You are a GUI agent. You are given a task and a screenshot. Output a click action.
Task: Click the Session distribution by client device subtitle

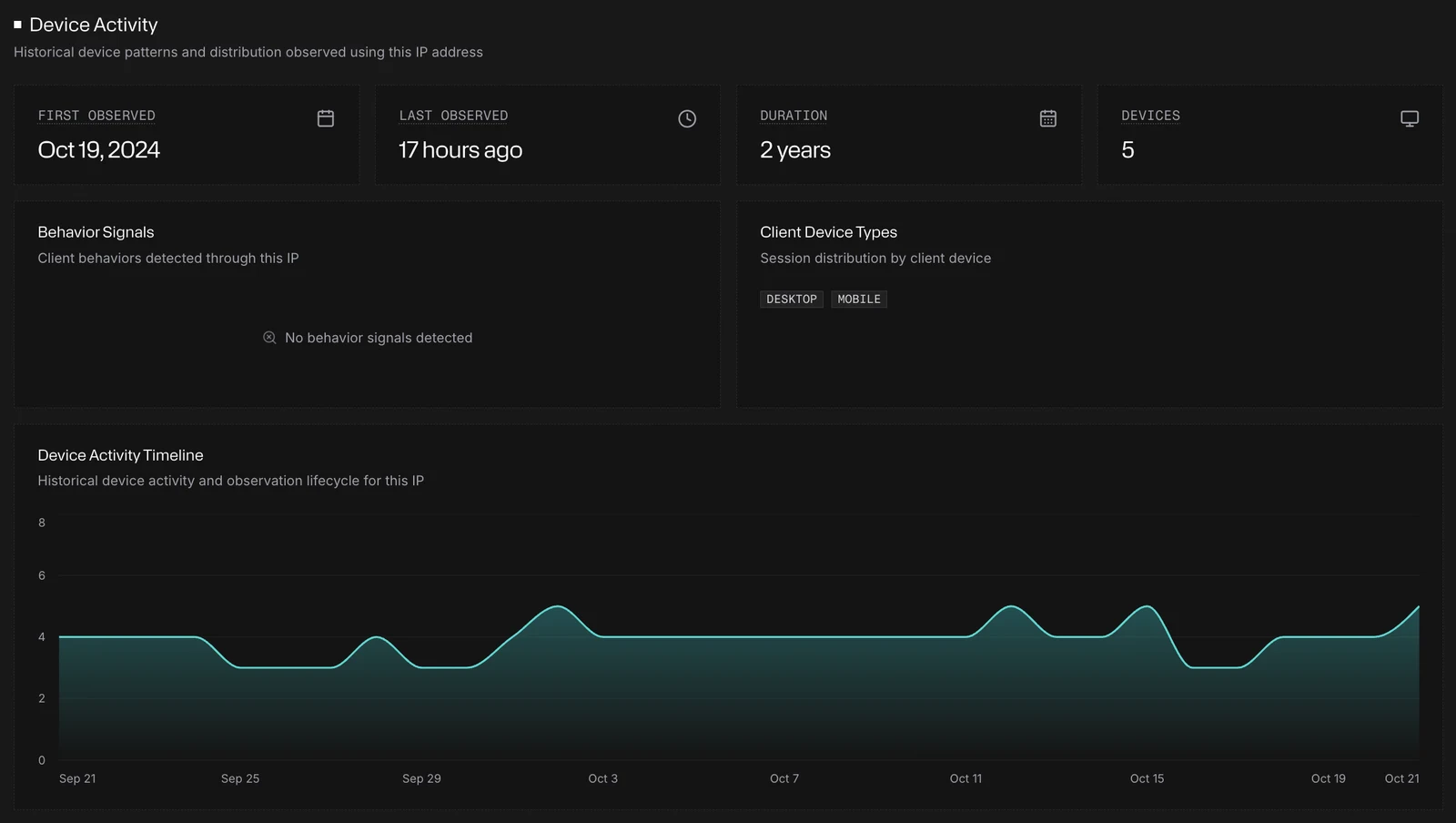[875, 259]
